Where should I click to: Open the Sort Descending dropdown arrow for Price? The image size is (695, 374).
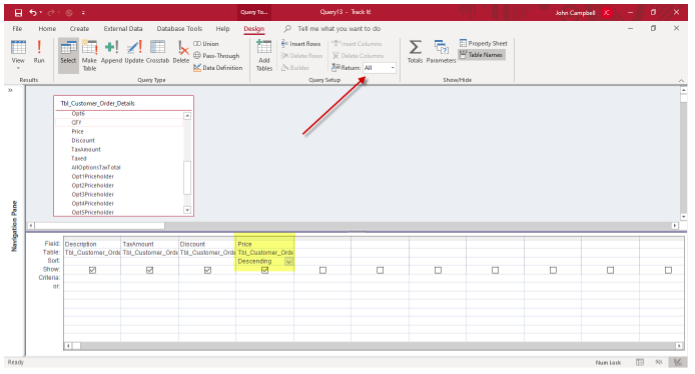click(x=289, y=261)
